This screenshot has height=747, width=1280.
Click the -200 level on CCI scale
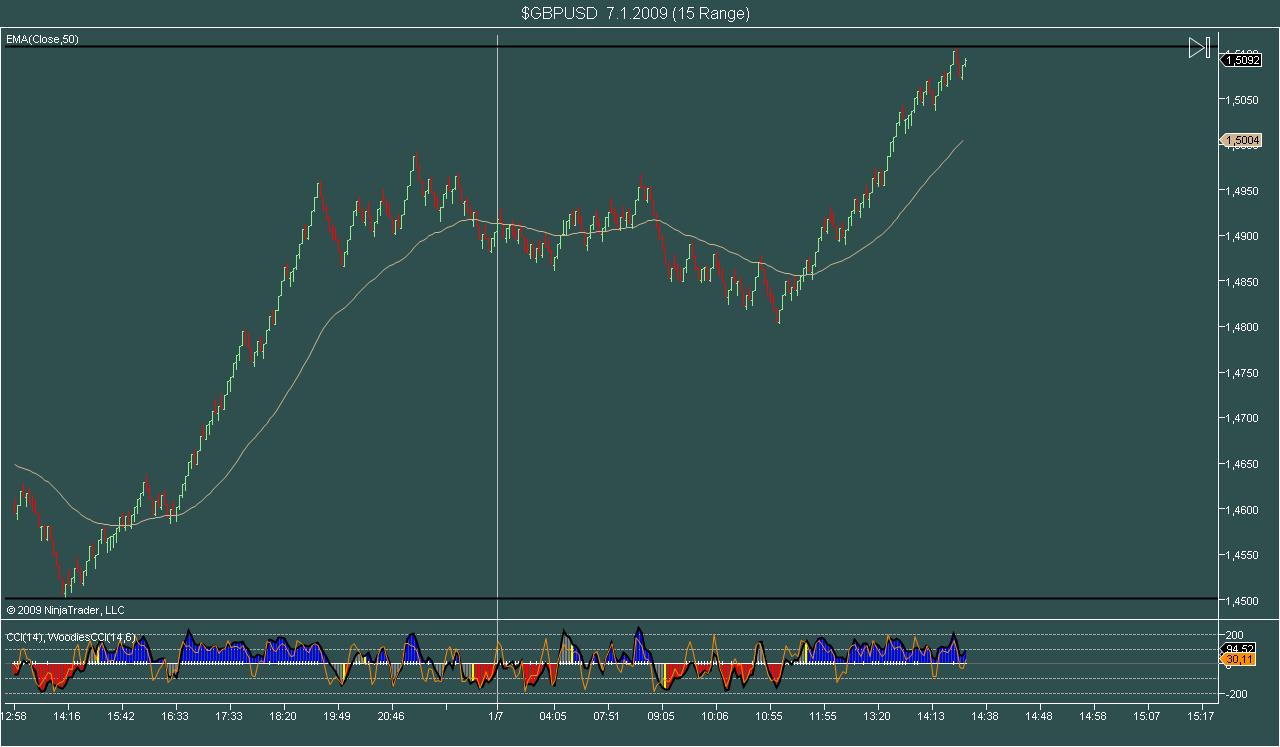(x=1238, y=694)
